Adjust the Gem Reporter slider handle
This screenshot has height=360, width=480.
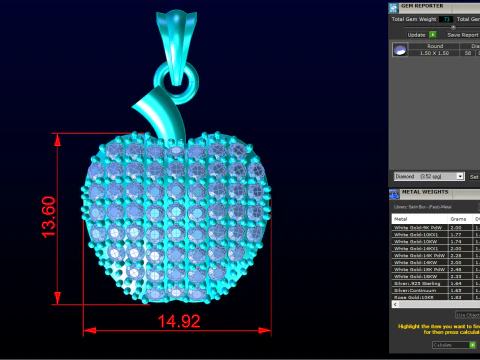coord(453,27)
